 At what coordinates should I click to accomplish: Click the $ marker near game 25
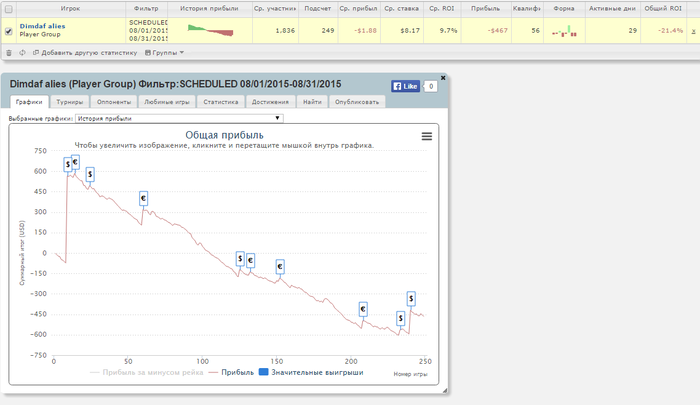pyautogui.click(x=90, y=174)
